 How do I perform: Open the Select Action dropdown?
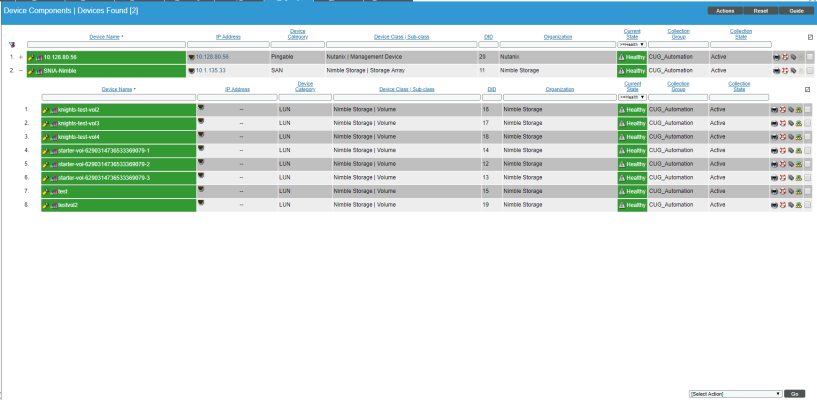(x=736, y=394)
